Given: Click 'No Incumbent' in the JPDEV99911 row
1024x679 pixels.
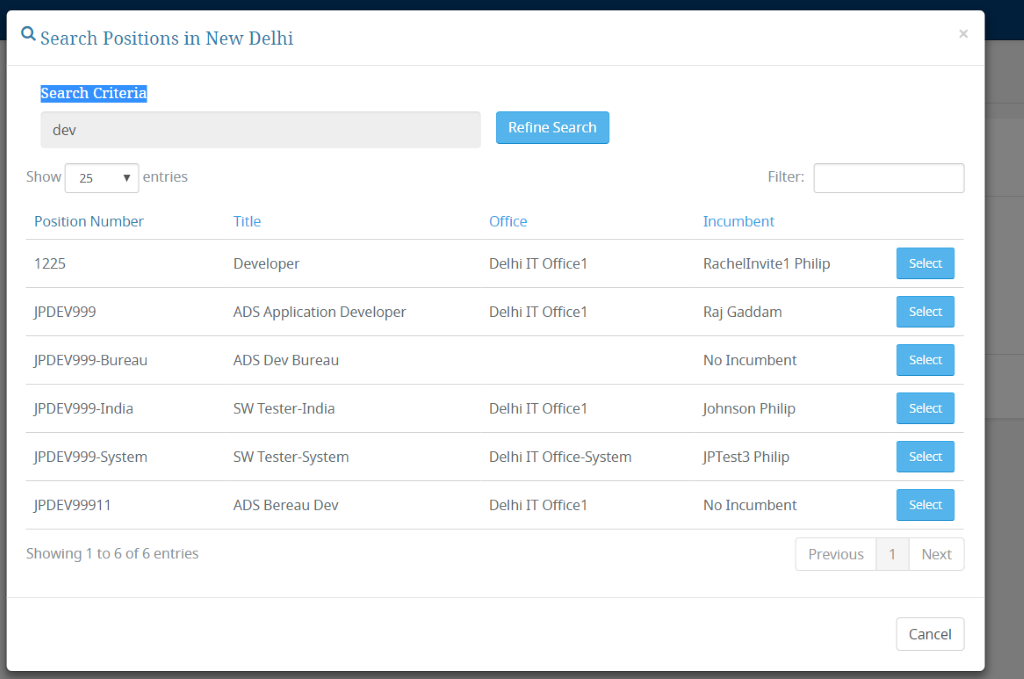Looking at the screenshot, I should tap(750, 505).
